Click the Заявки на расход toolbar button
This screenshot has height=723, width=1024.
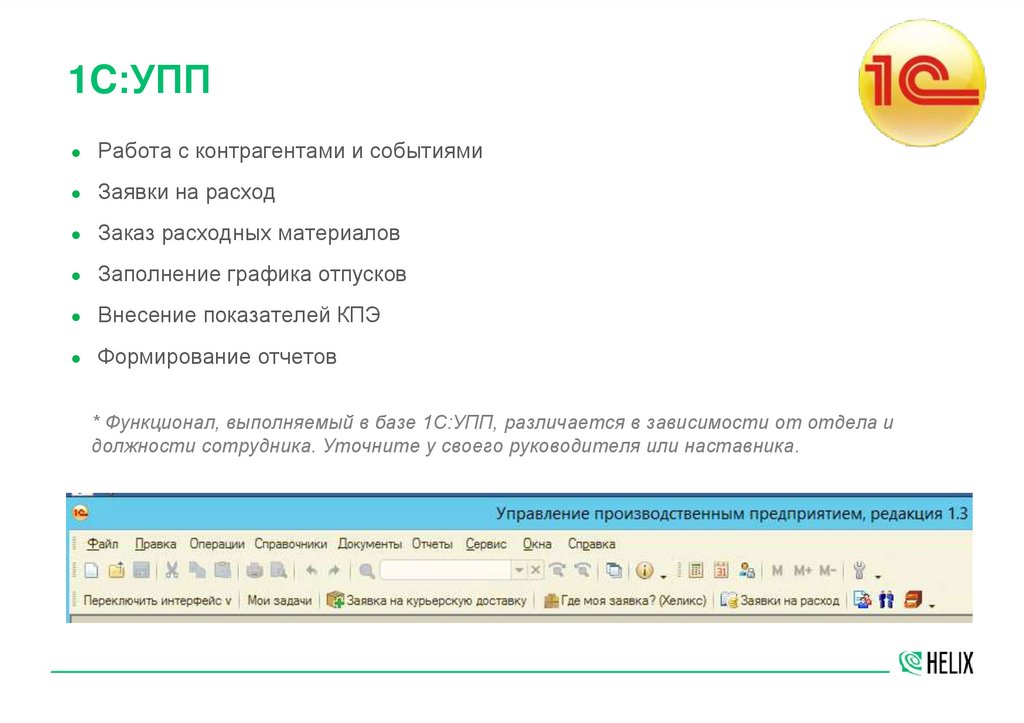[780, 600]
